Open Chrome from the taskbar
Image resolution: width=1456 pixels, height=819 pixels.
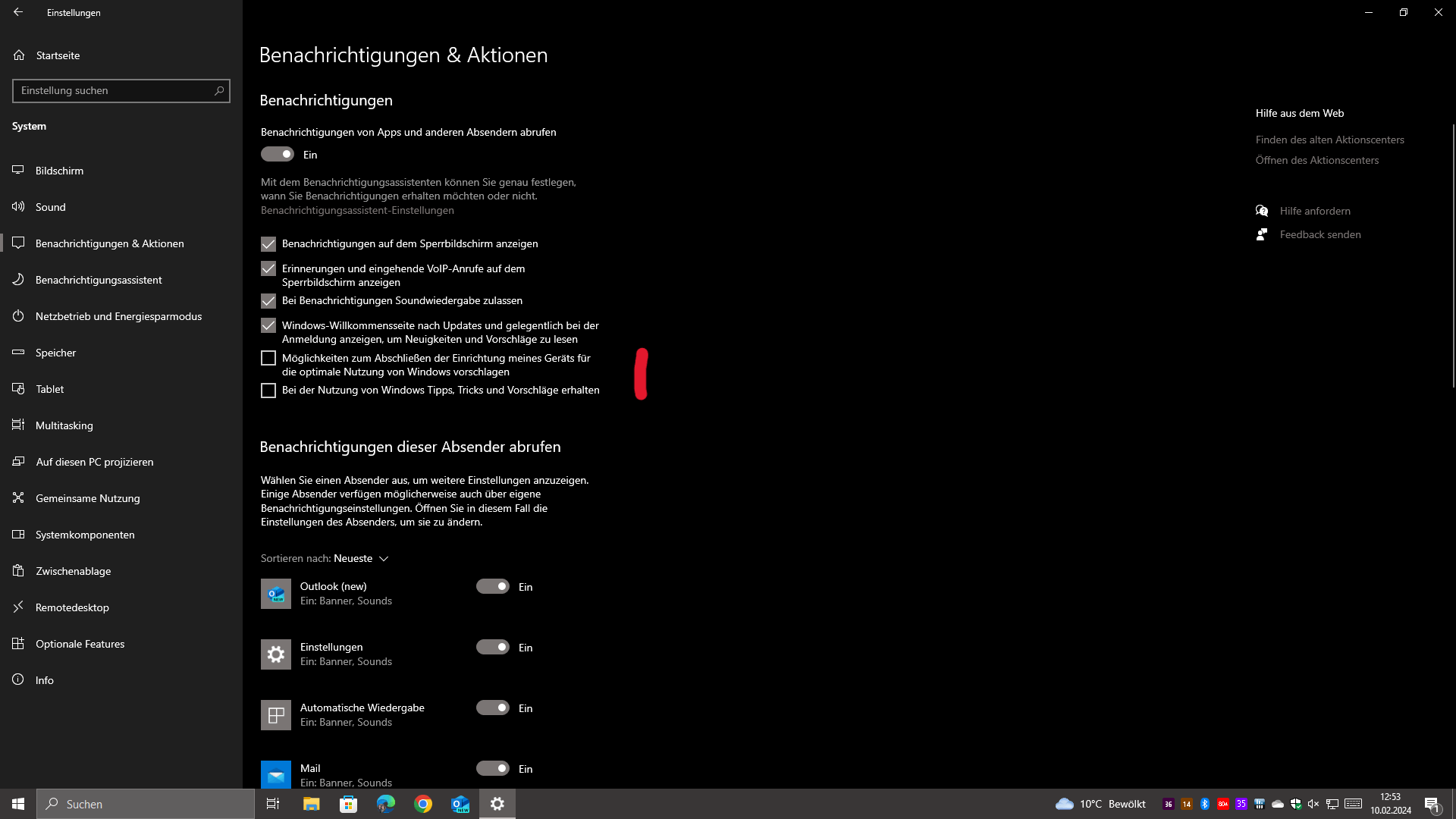(423, 804)
